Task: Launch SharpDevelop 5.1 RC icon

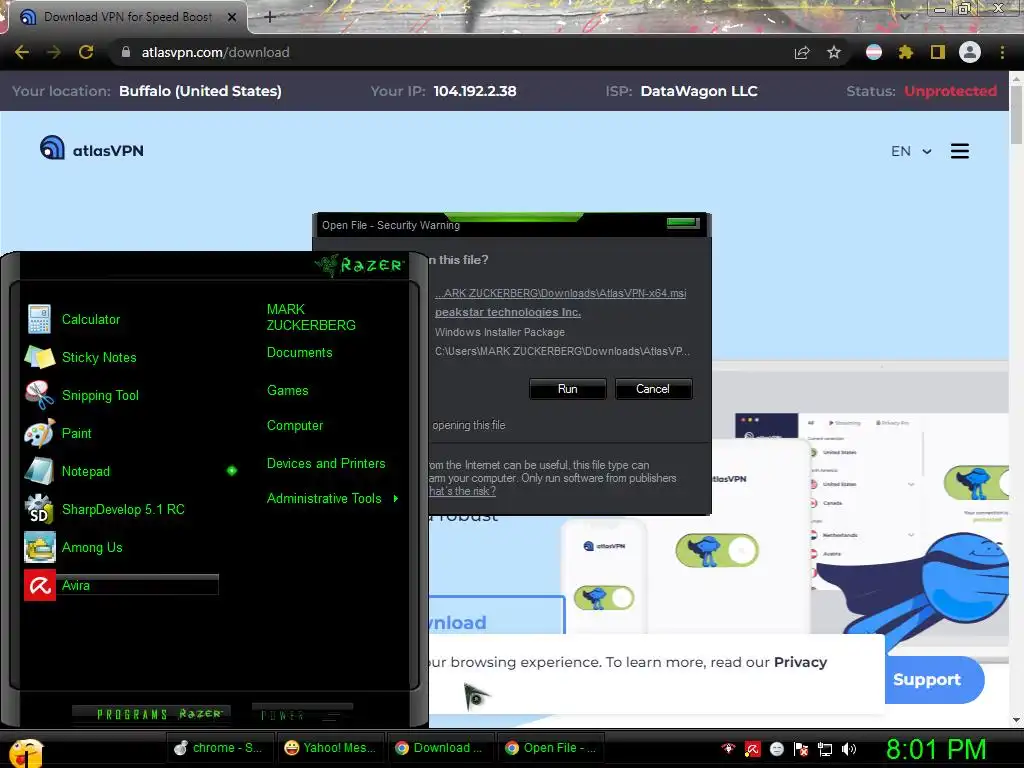Action: [39, 509]
